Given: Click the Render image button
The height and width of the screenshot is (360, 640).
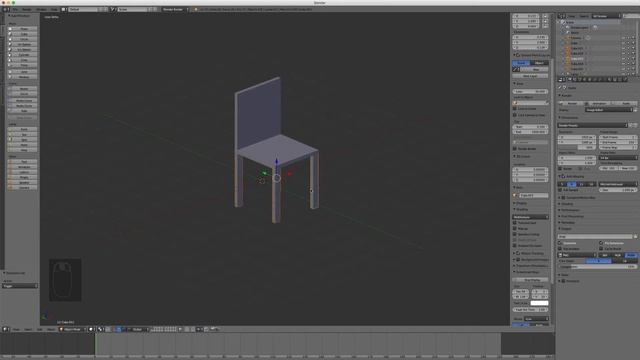Looking at the screenshot, I should (x=571, y=104).
